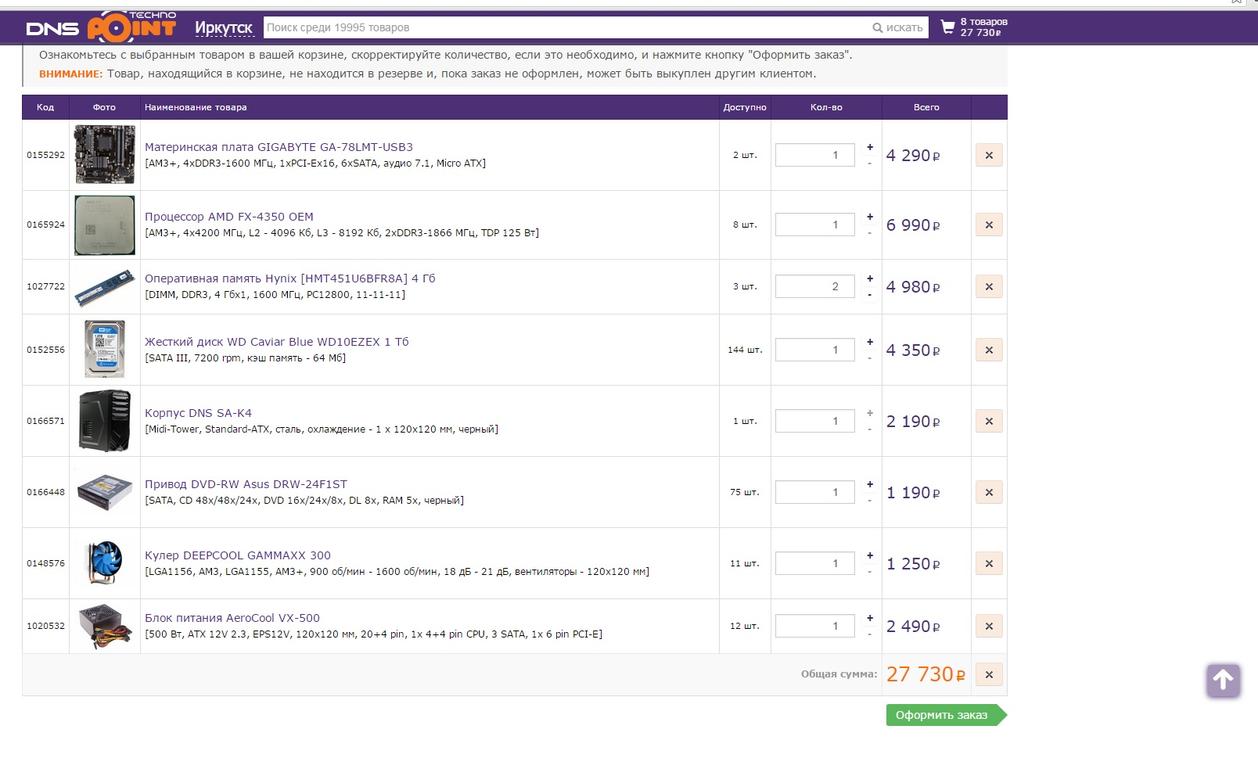Open Кулер DEEPCOOL GAMMAXX 300 link
The width and height of the screenshot is (1258, 776).
pyautogui.click(x=238, y=556)
